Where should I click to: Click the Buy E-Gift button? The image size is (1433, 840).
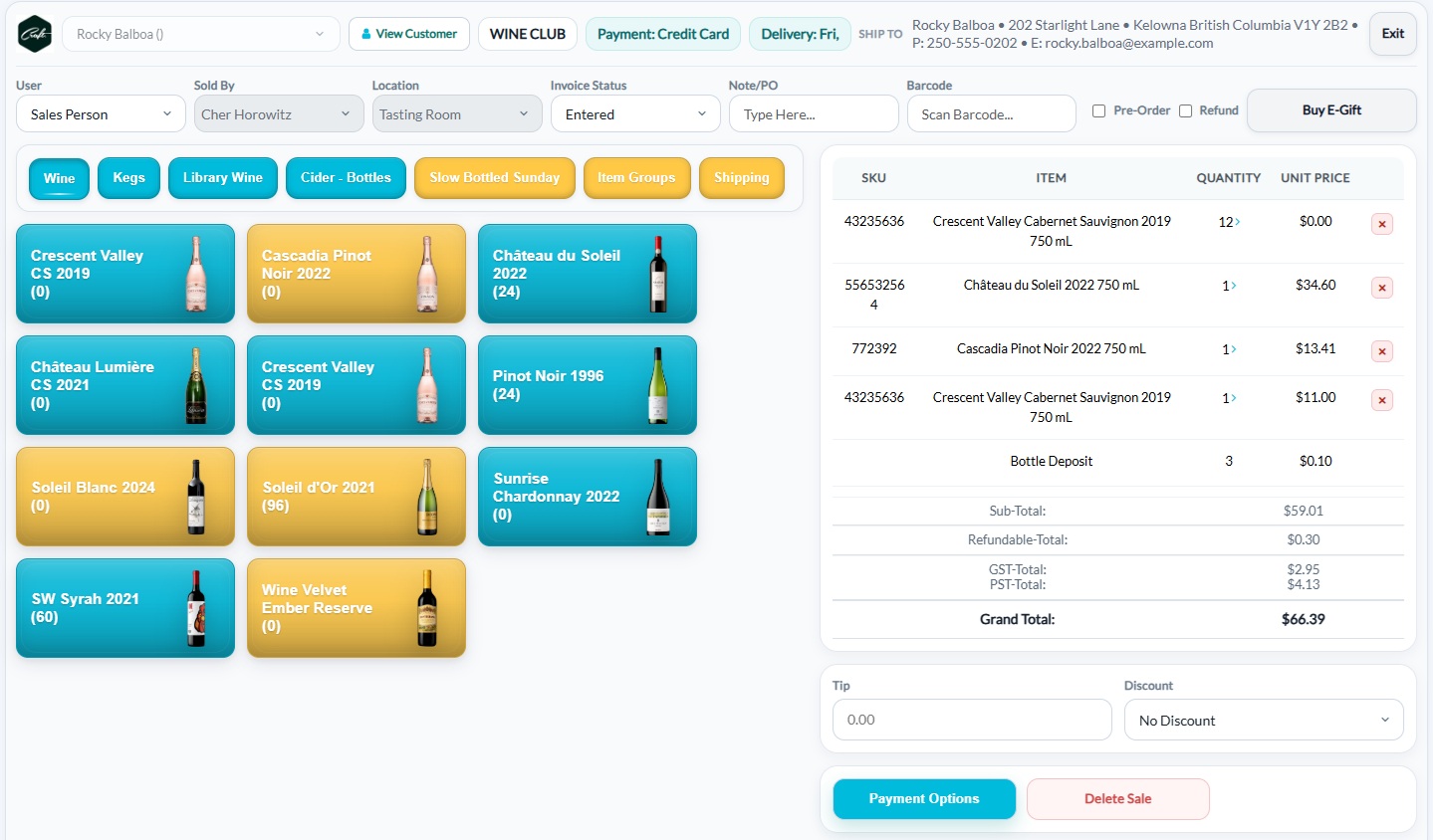click(x=1331, y=110)
